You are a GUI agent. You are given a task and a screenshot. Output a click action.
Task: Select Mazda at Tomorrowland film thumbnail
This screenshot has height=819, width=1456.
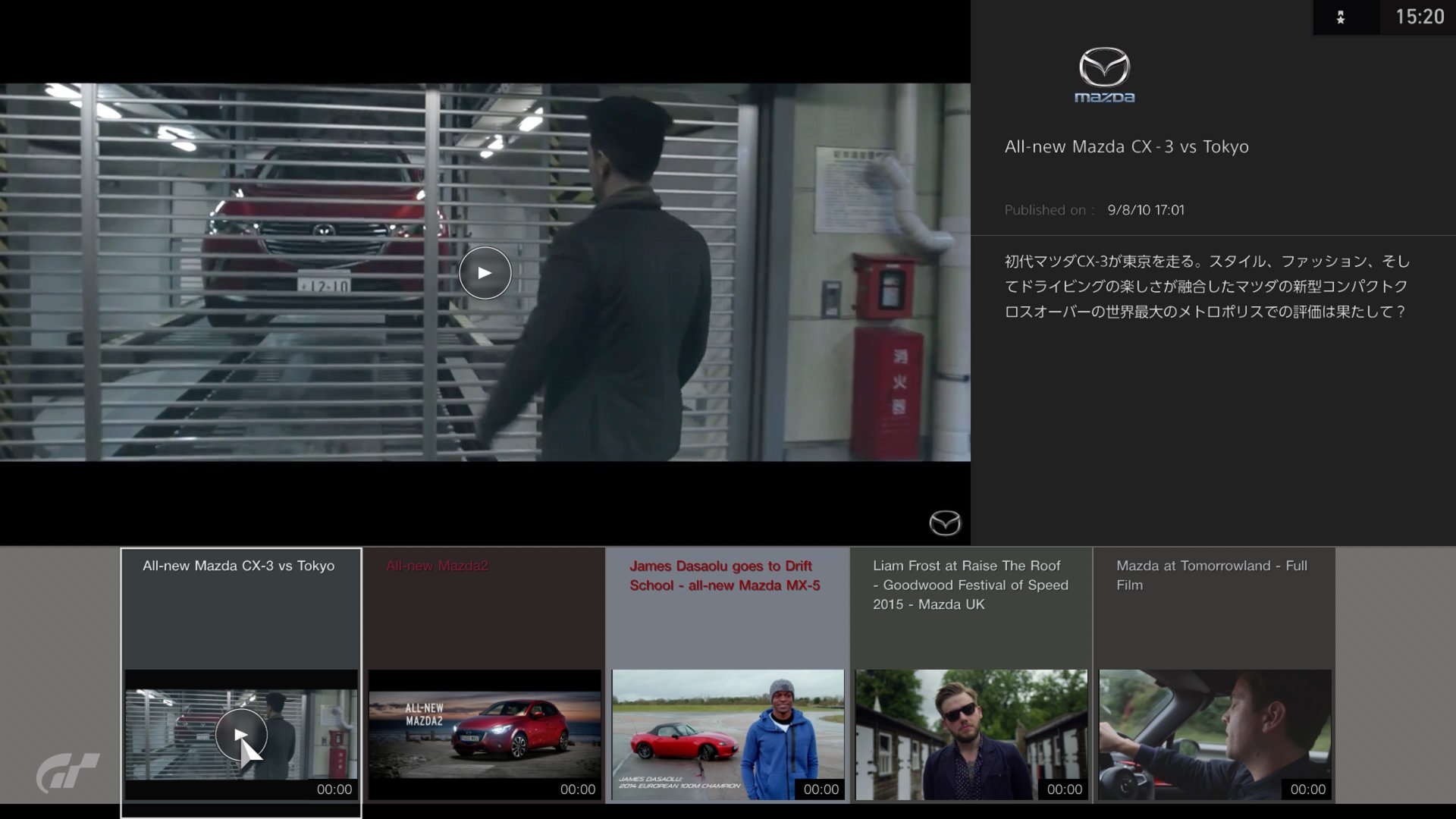(x=1215, y=734)
